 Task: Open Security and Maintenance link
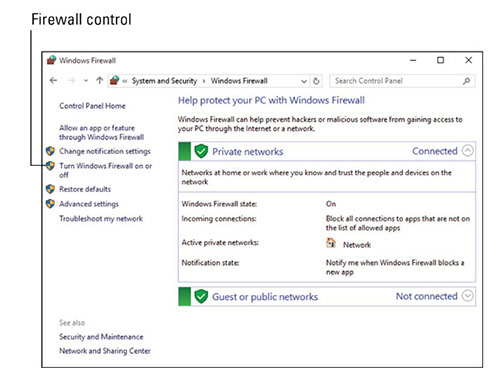click(101, 337)
